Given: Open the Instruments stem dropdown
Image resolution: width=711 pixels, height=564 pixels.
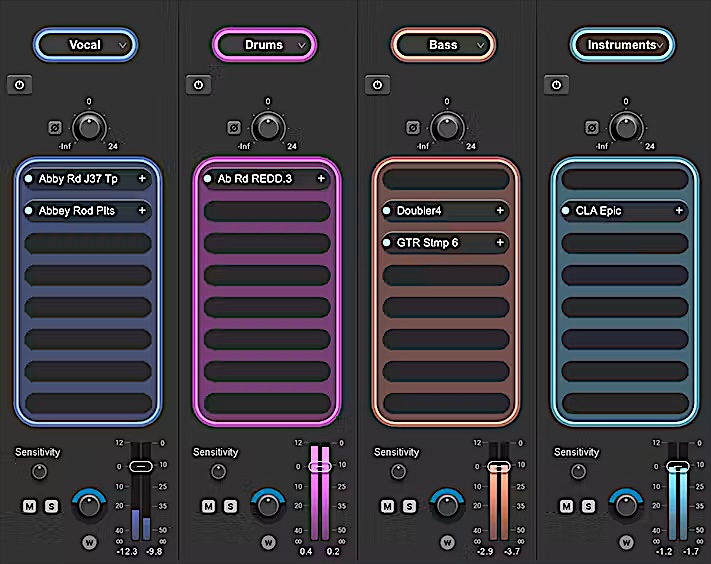Looking at the screenshot, I should (x=622, y=45).
